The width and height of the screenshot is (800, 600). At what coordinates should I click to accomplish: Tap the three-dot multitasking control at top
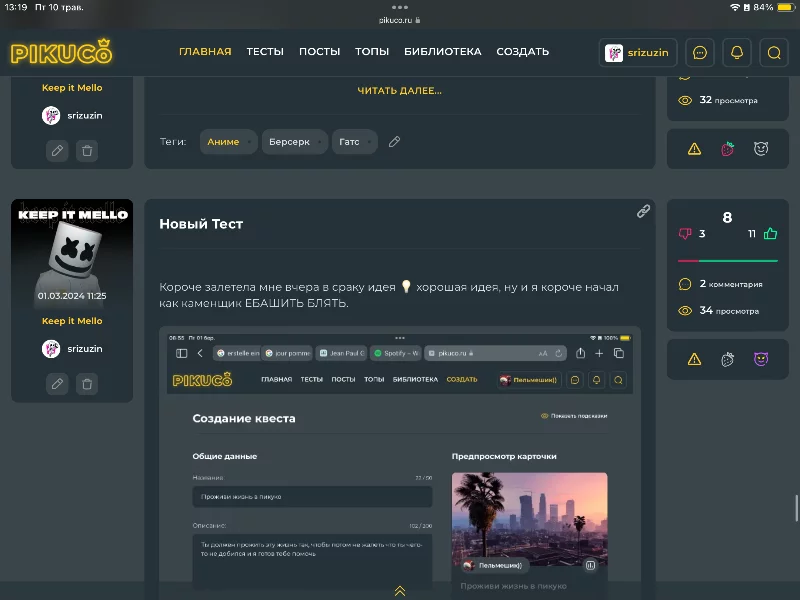(x=400, y=7)
